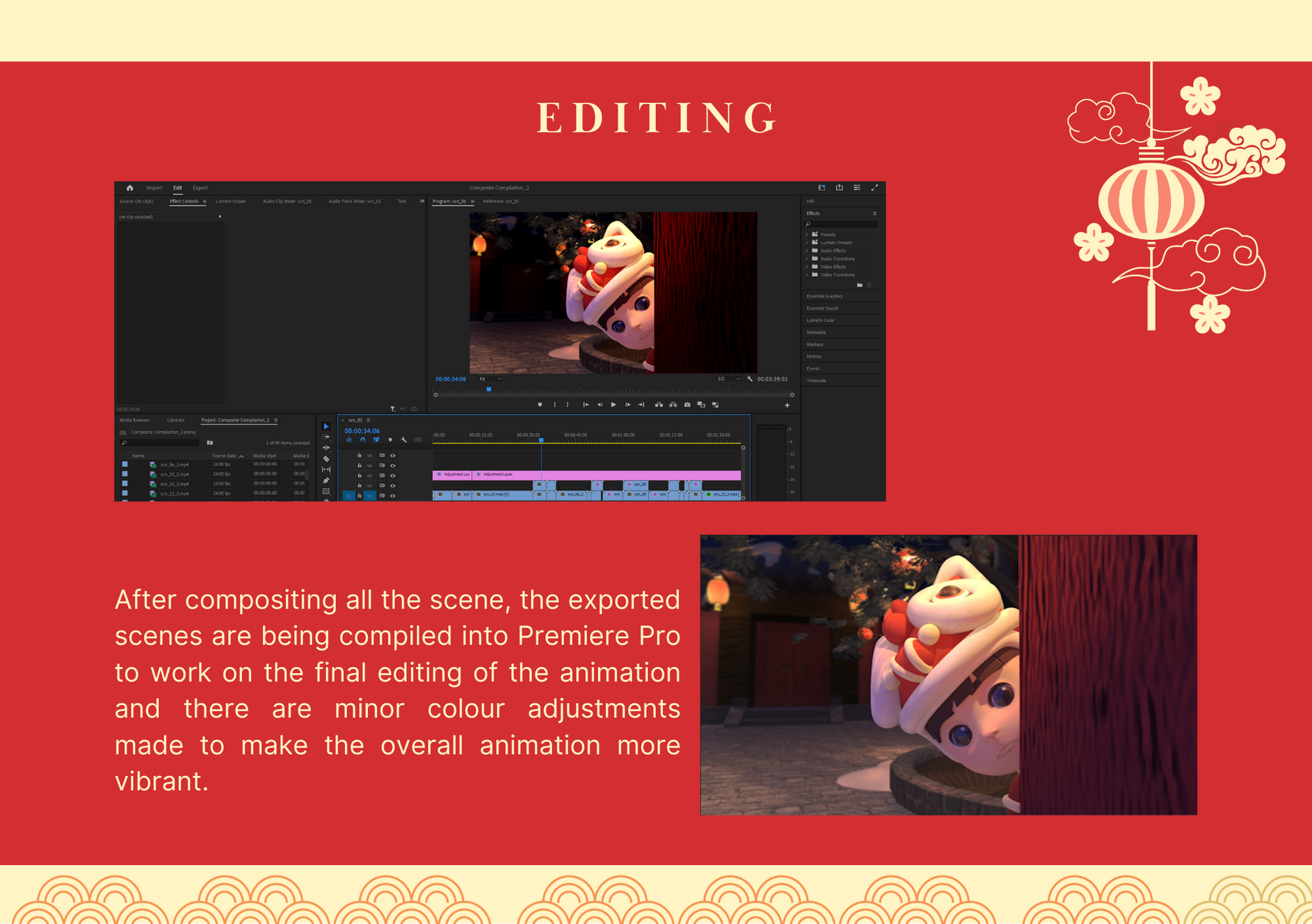Show overflow panels with double-chevron button
This screenshot has width=1312, height=924.
pyautogui.click(x=422, y=201)
